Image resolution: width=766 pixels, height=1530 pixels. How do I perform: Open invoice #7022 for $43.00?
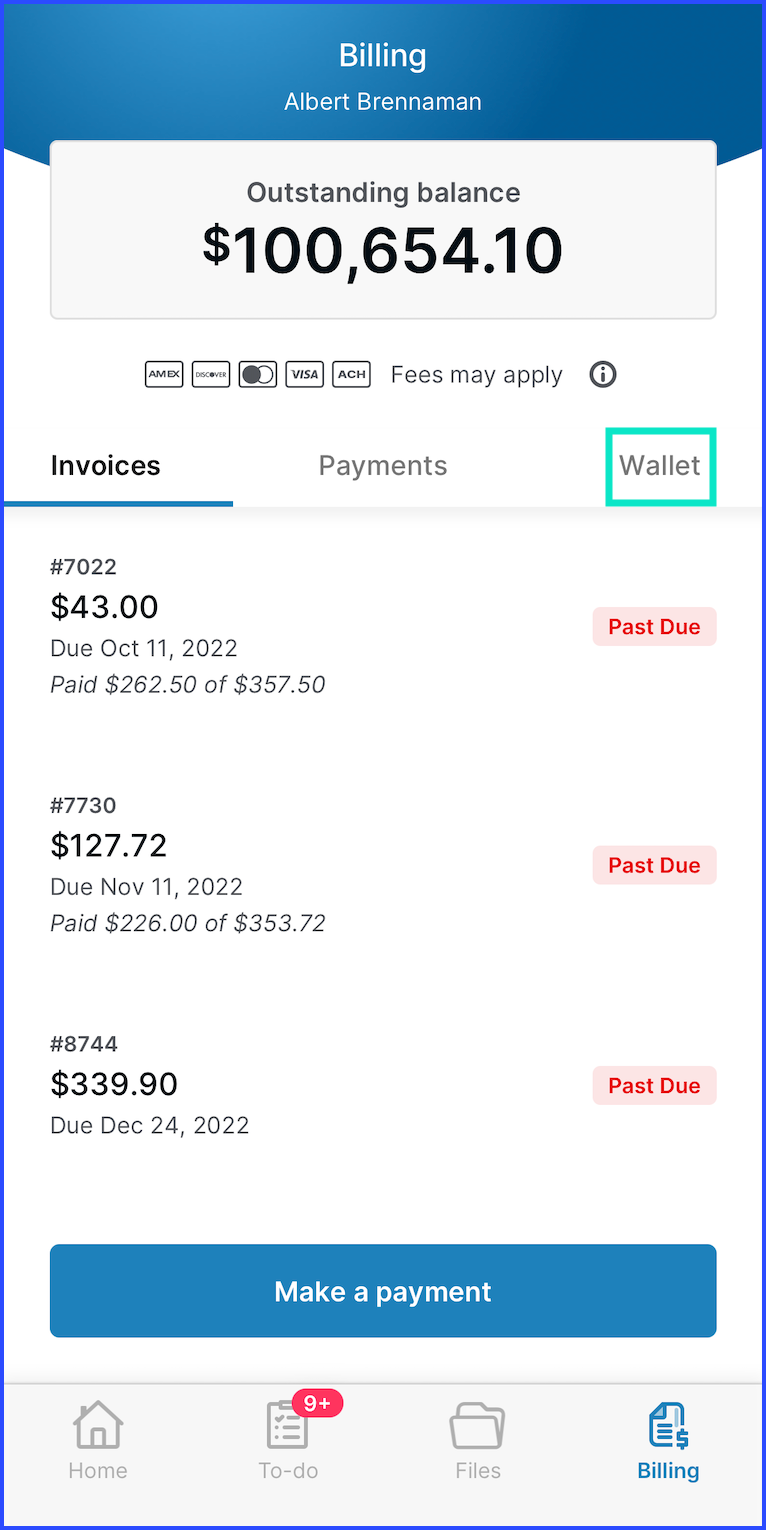(x=383, y=626)
